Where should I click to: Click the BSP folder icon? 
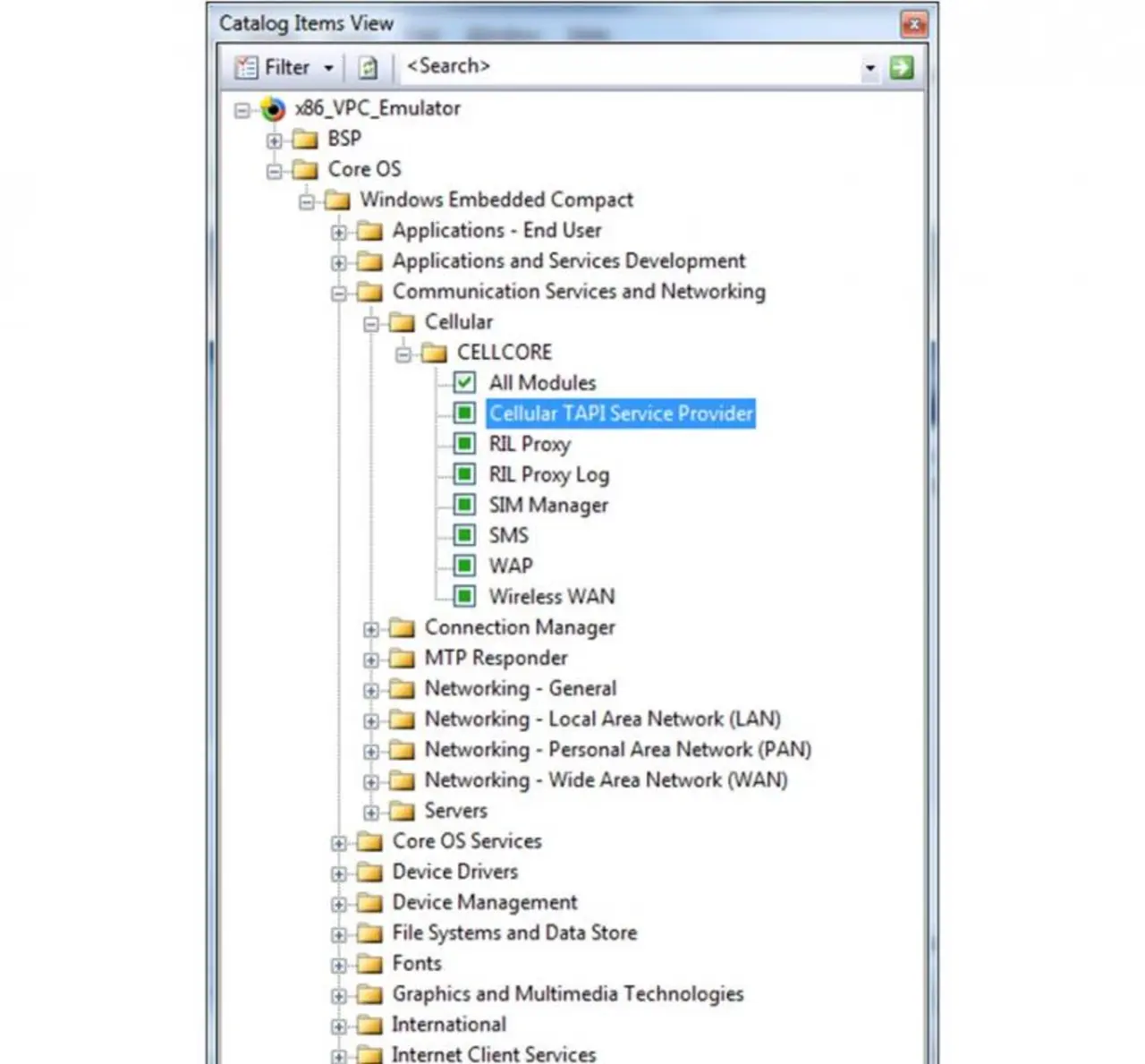305,140
